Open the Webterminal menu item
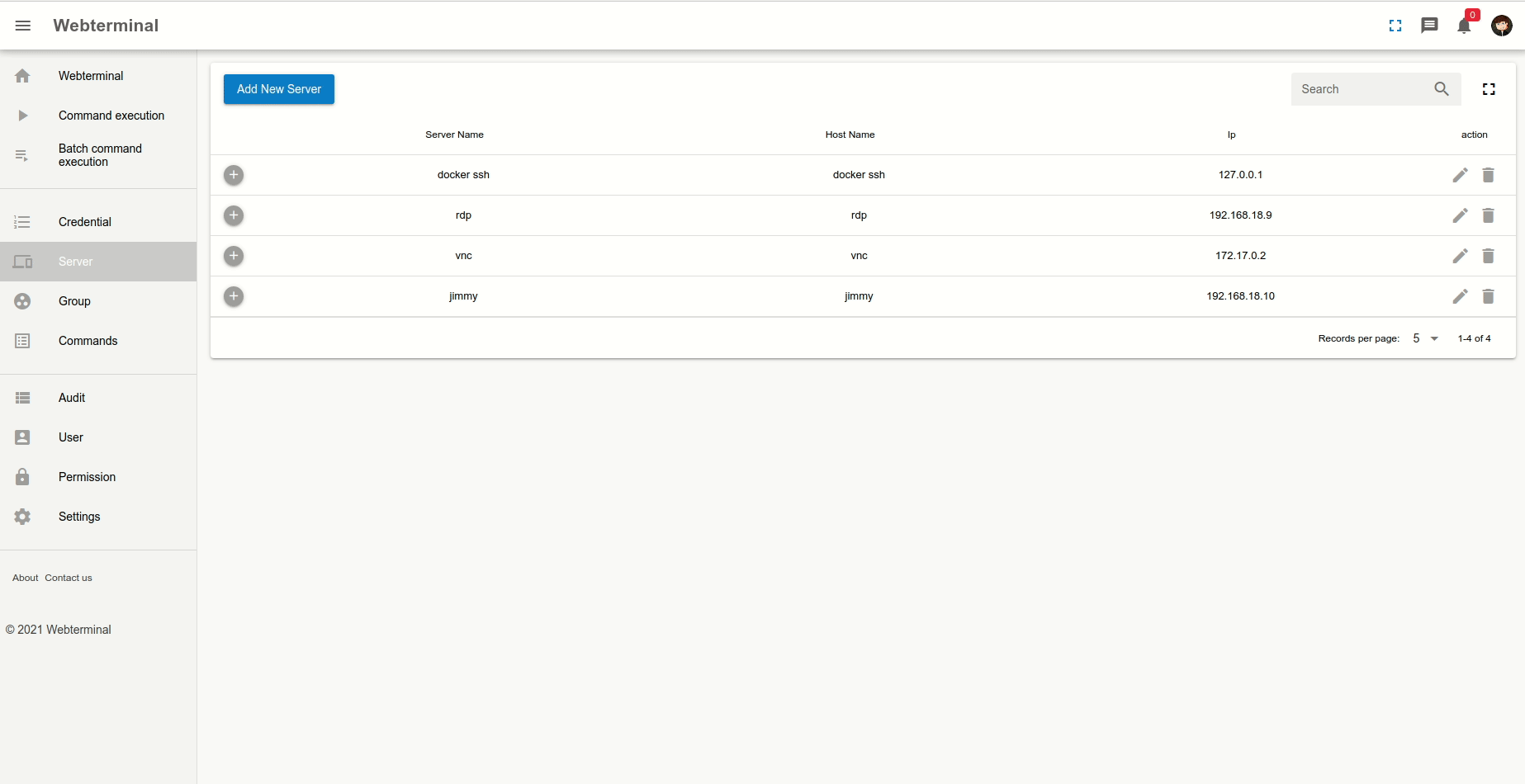The image size is (1525, 784). (x=98, y=76)
